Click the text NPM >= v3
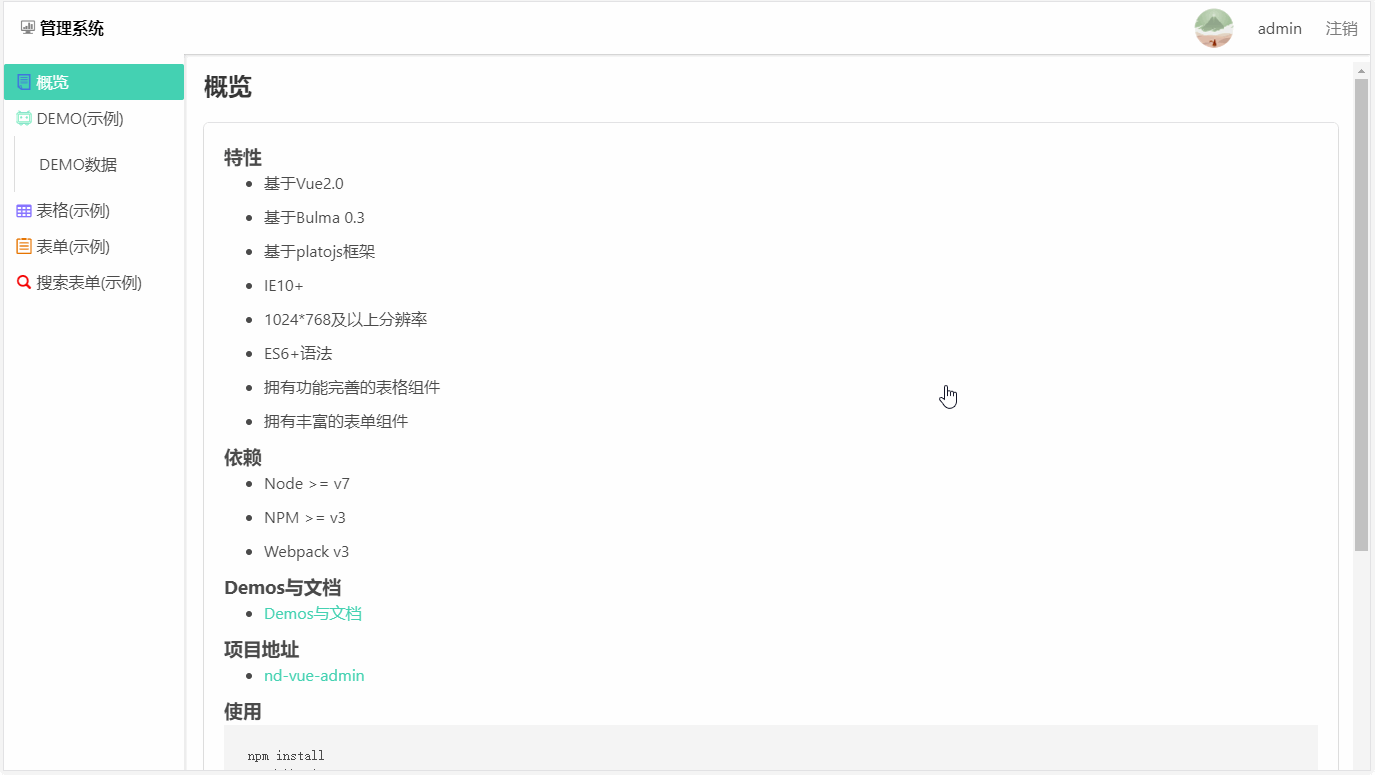 pyautogui.click(x=305, y=517)
